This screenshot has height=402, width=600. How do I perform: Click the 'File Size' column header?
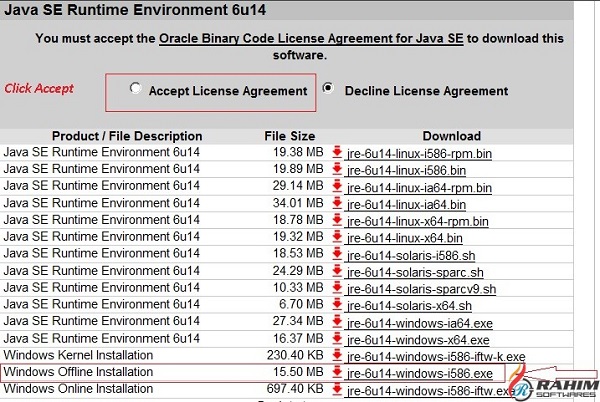(x=290, y=136)
